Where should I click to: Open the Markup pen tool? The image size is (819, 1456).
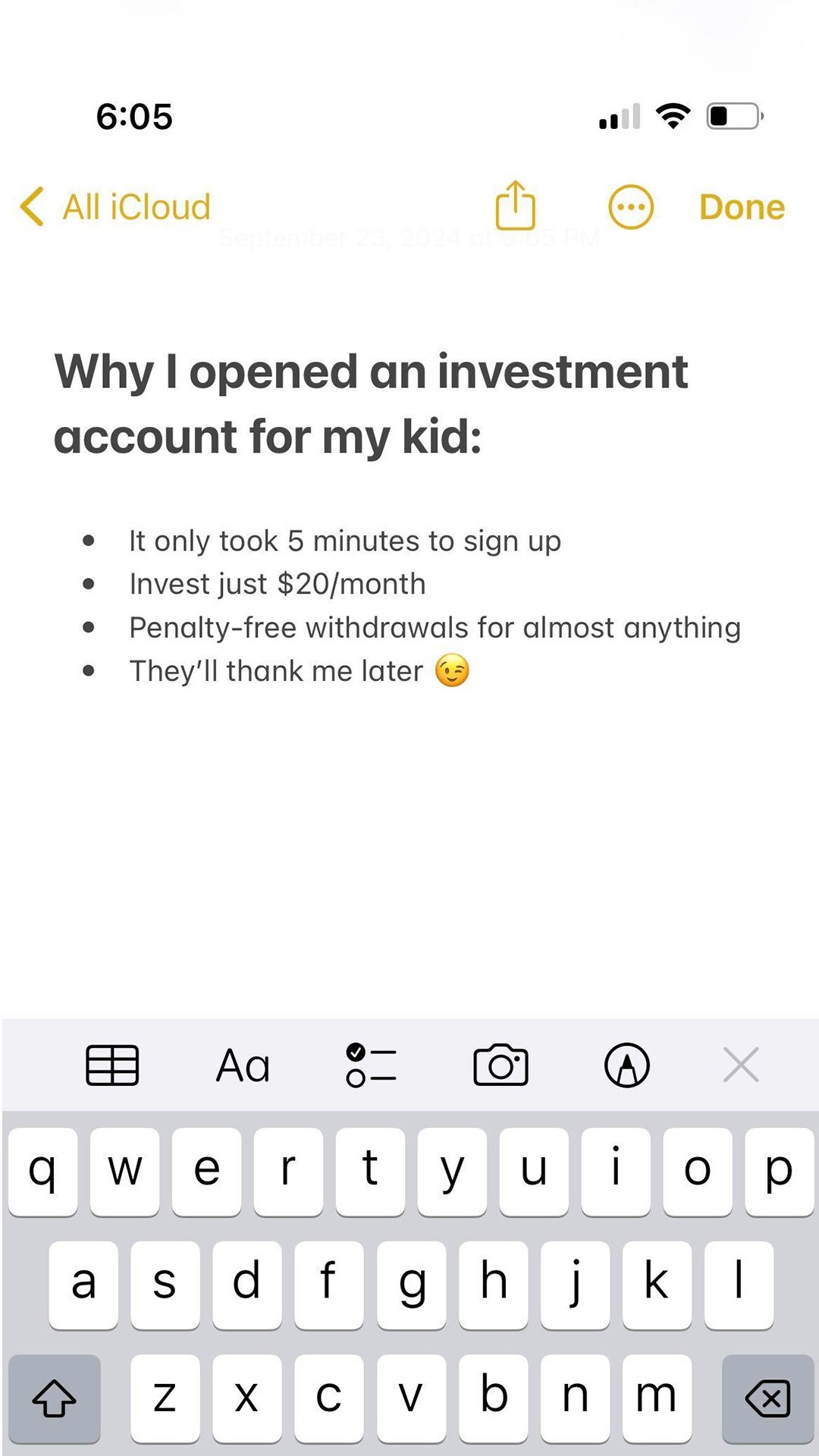627,1065
